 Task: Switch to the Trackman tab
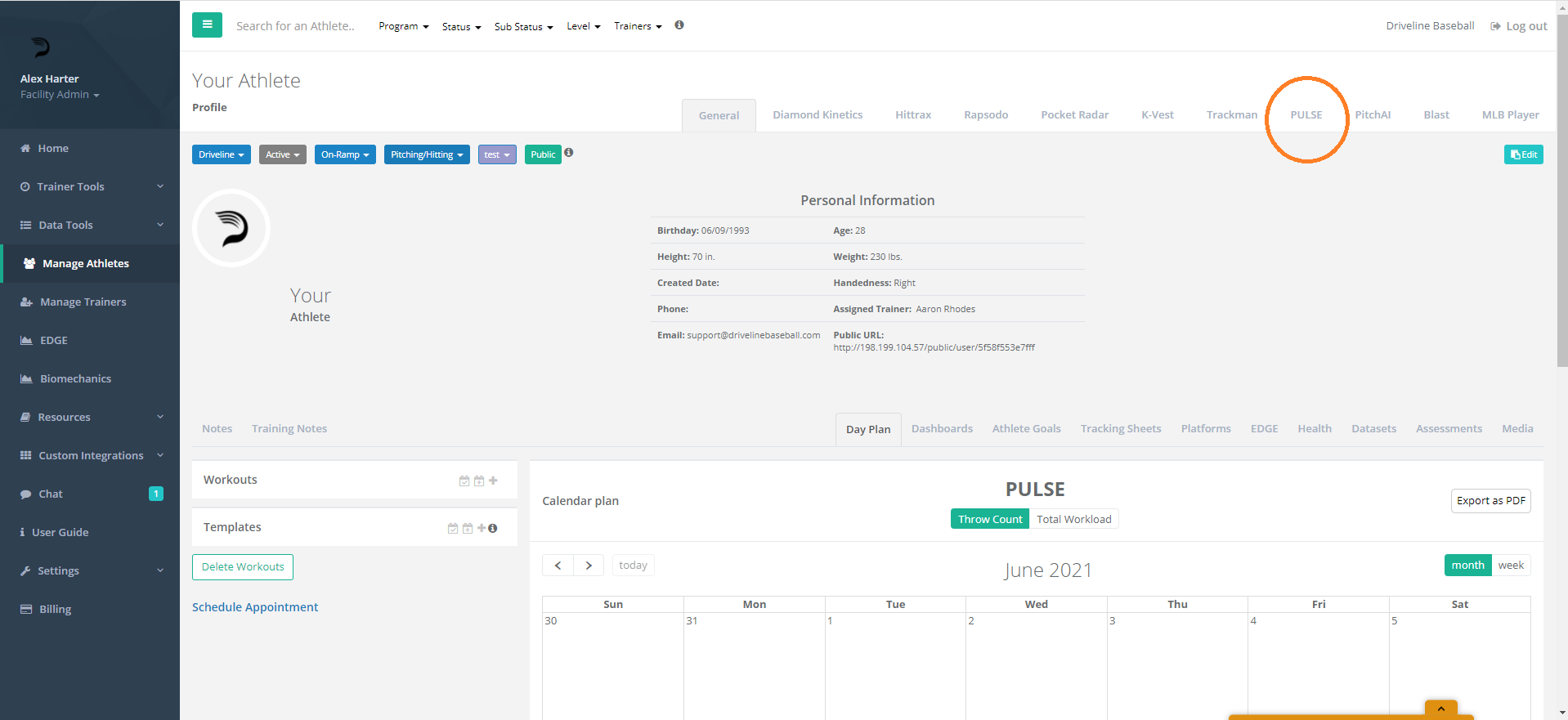click(1232, 115)
